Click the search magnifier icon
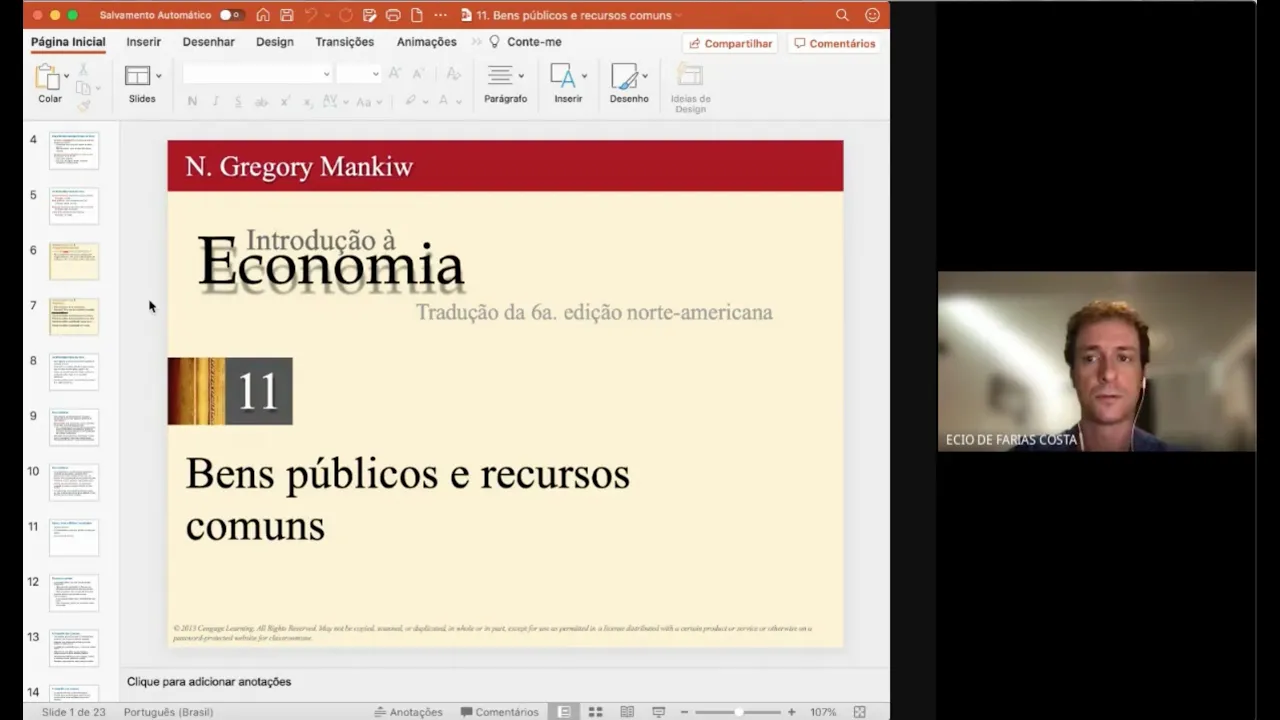This screenshot has width=1280, height=720. click(842, 15)
